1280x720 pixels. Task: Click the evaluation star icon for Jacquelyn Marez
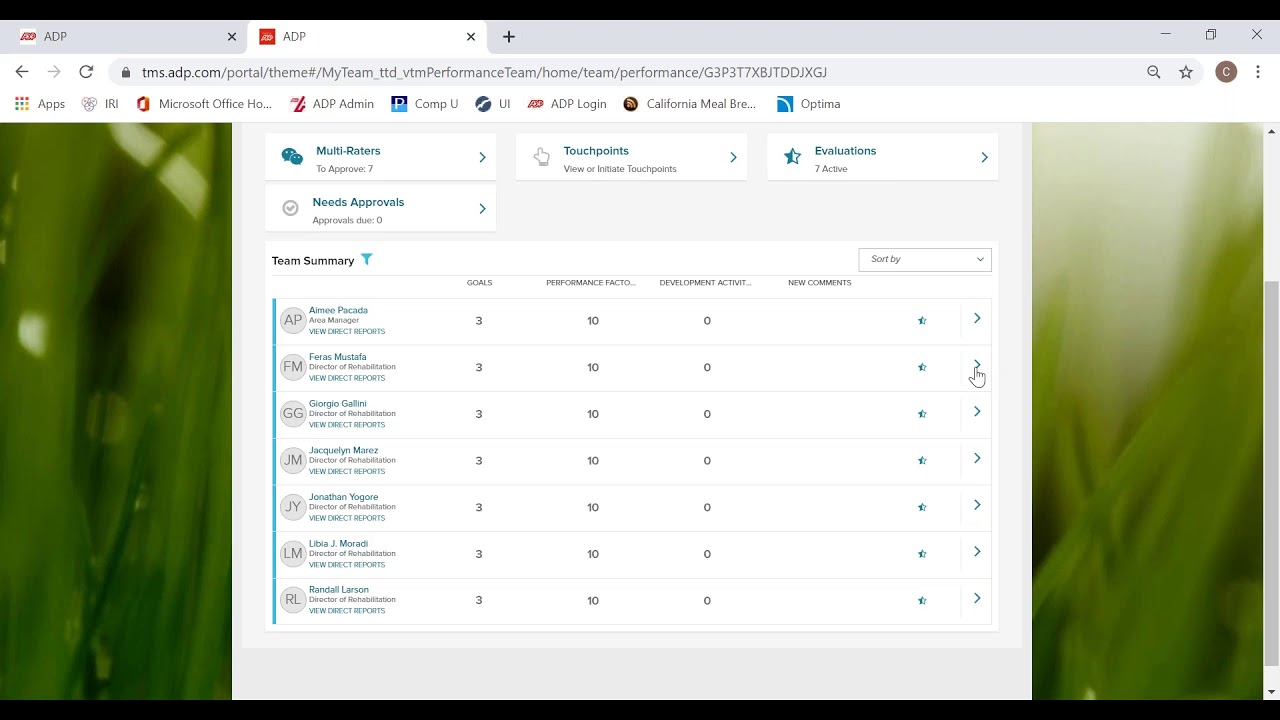click(x=922, y=461)
